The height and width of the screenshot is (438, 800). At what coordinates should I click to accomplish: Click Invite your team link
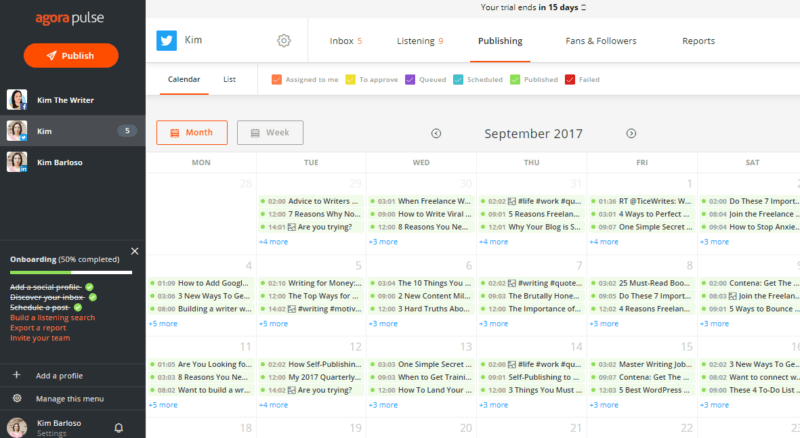click(x=40, y=338)
